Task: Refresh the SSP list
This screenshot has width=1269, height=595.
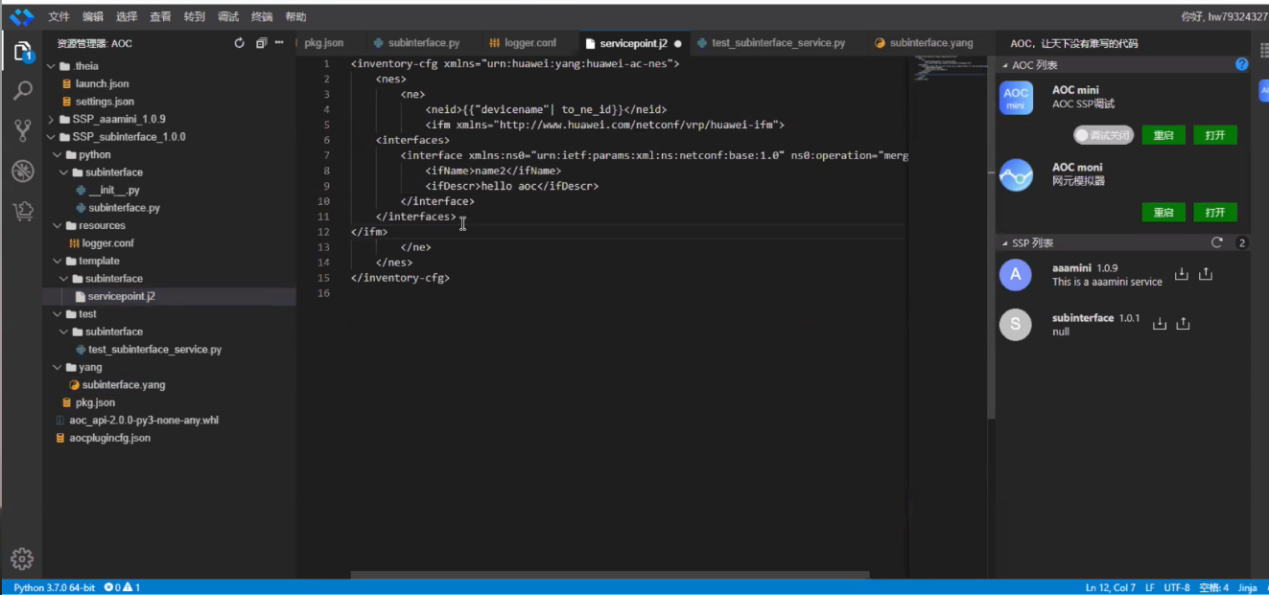Action: pyautogui.click(x=1217, y=243)
